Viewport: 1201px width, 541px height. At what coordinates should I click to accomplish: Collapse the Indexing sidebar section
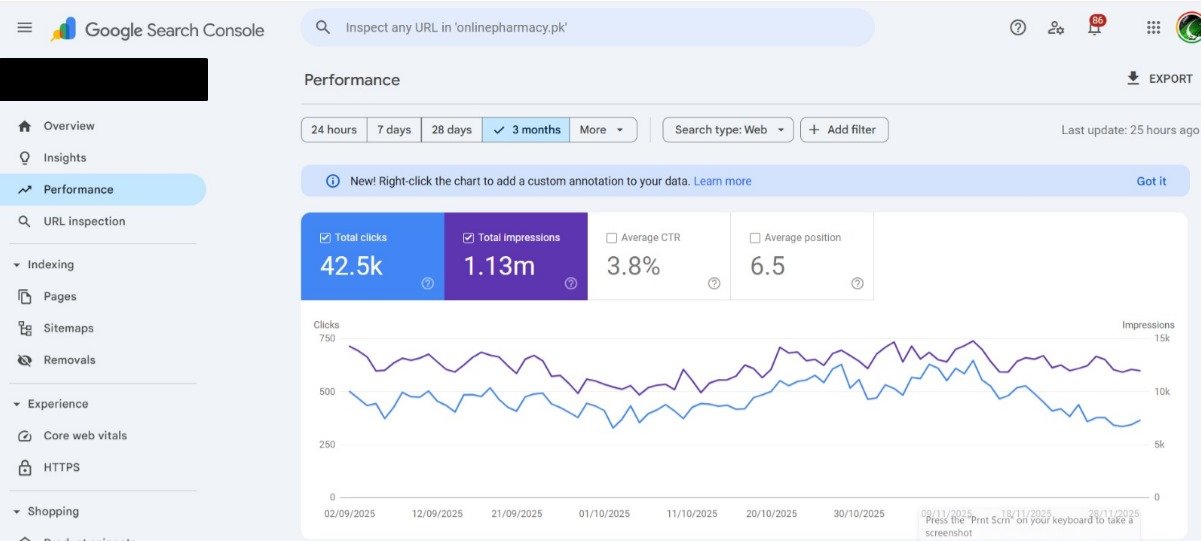[17, 265]
